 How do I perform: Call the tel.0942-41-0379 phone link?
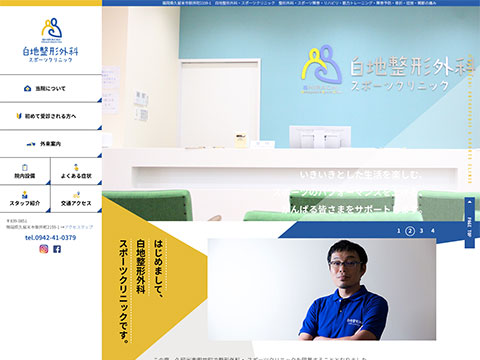(51, 238)
